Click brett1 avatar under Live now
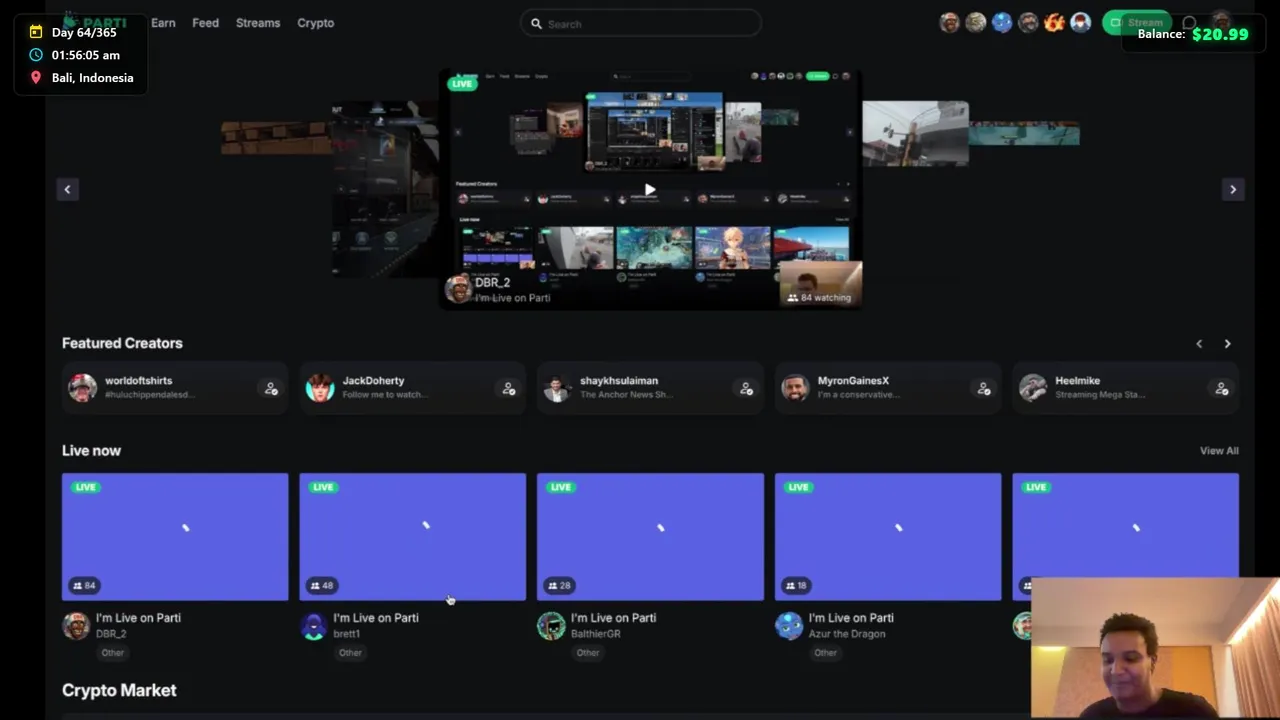This screenshot has height=720, width=1280. (x=314, y=626)
